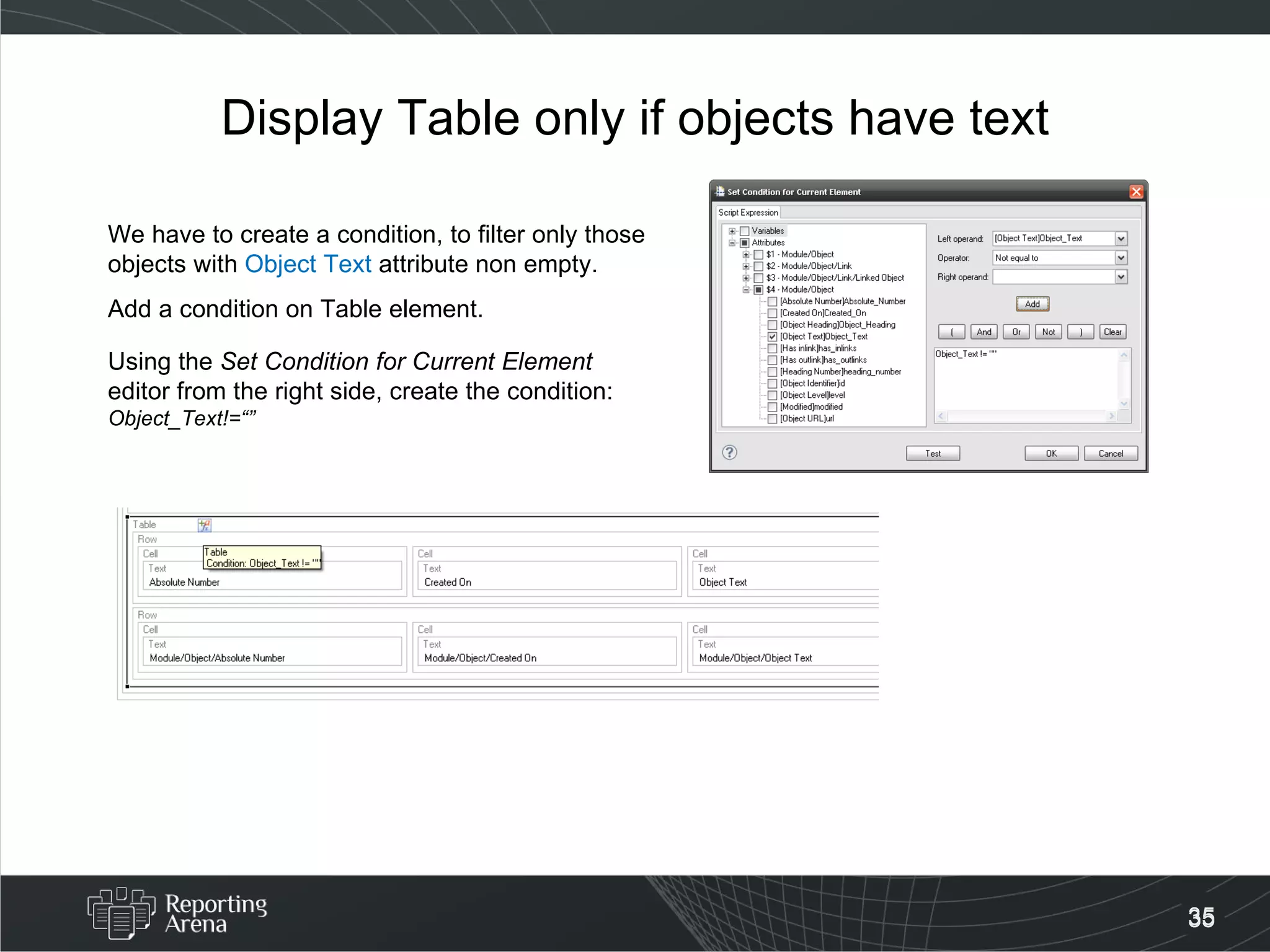Open the Right operand dropdown
1270x952 pixels.
pyautogui.click(x=1121, y=277)
